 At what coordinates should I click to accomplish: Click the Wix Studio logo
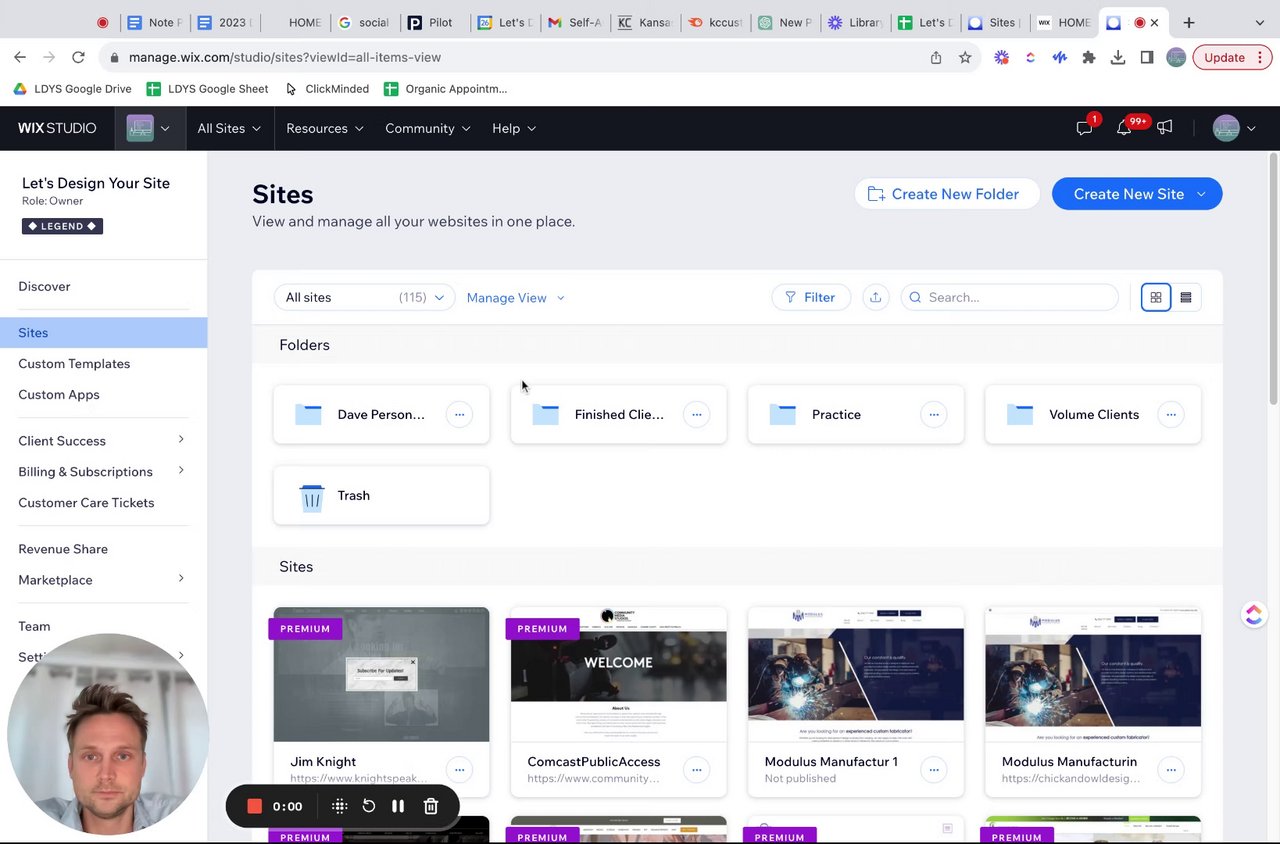[x=57, y=128]
